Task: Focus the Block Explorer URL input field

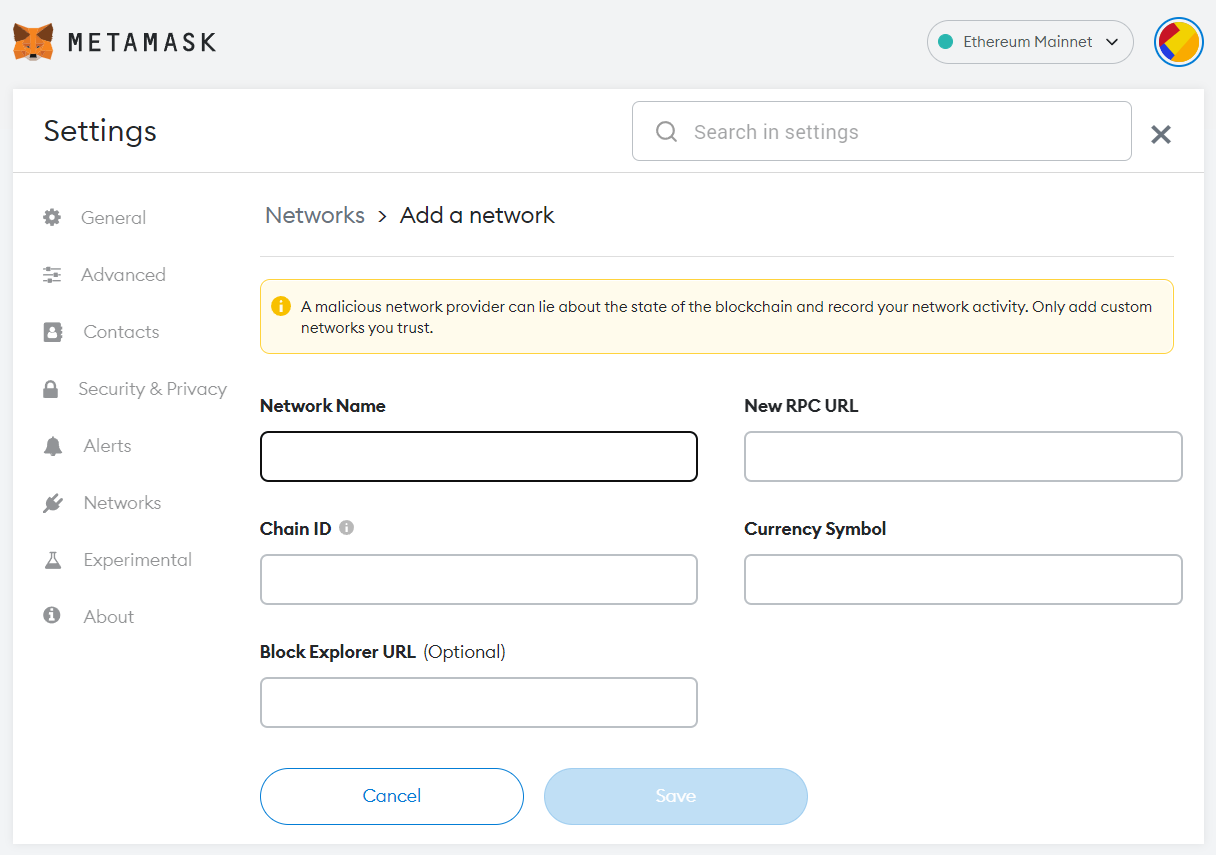Action: point(479,703)
